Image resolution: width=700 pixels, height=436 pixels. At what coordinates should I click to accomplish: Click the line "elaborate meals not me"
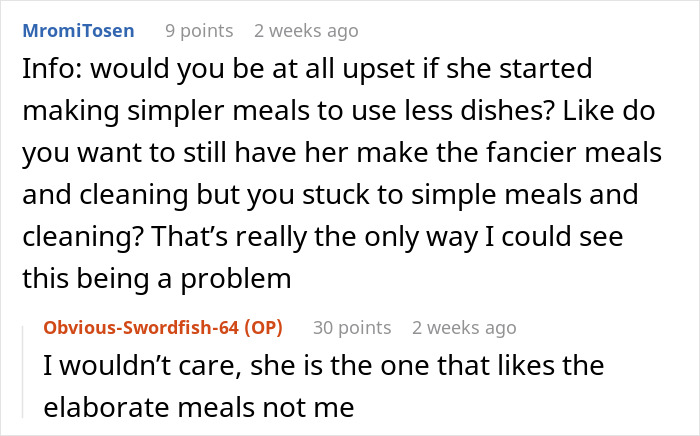(200, 408)
